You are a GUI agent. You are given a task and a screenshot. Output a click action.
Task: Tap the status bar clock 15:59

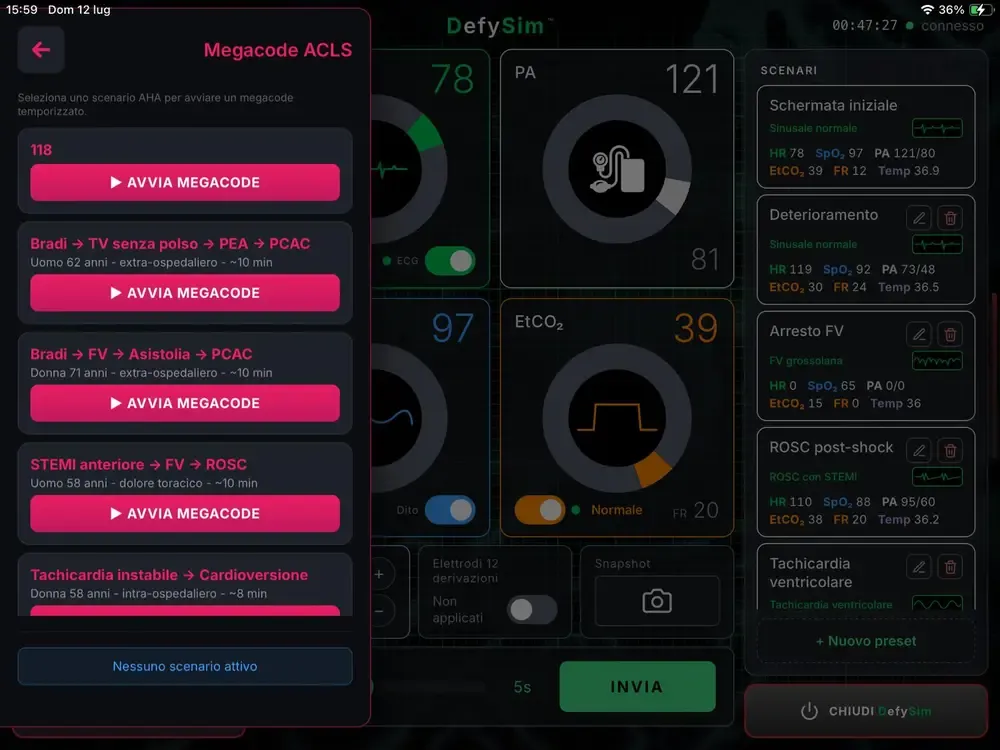[22, 10]
